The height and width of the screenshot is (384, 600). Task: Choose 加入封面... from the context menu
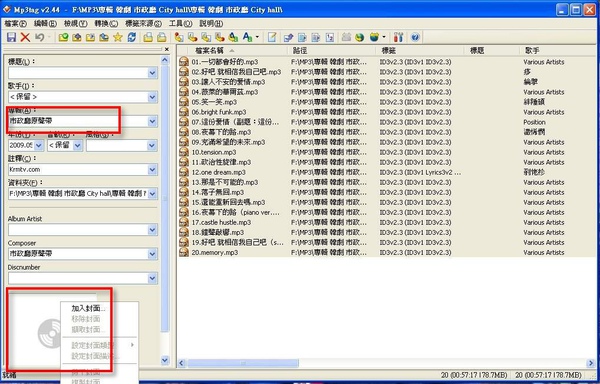coord(88,308)
